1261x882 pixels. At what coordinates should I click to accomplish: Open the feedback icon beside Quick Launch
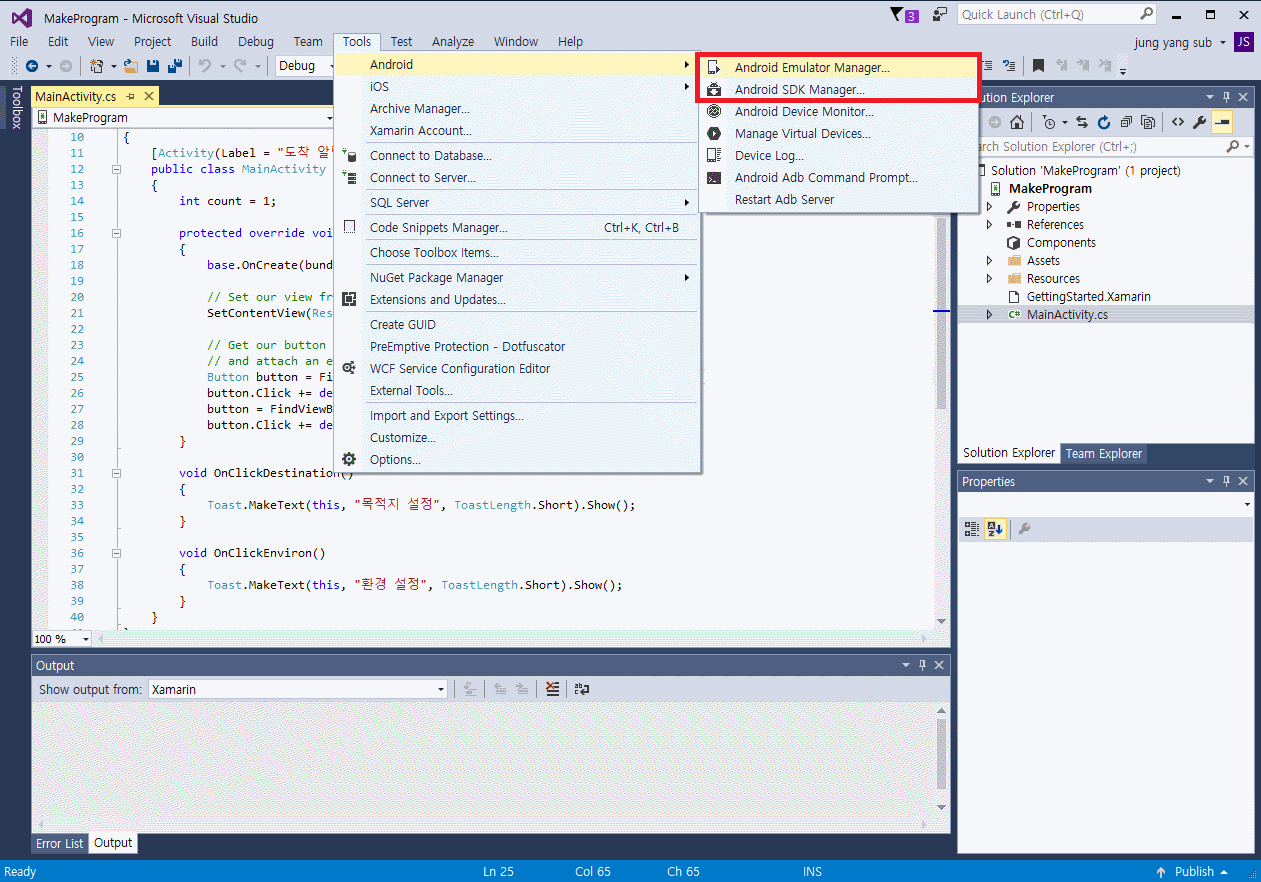pyautogui.click(x=939, y=15)
